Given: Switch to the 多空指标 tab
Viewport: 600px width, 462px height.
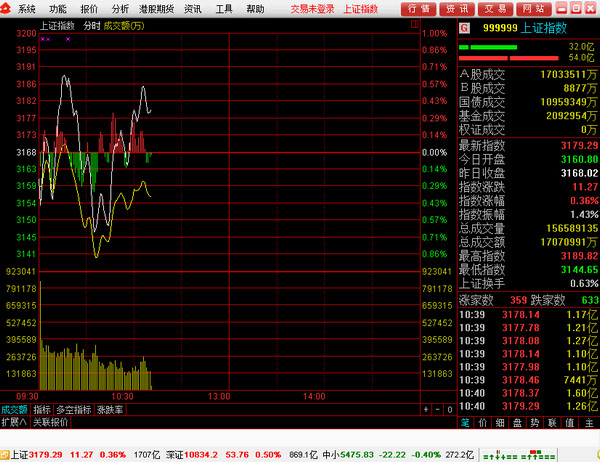Looking at the screenshot, I should coord(74,410).
